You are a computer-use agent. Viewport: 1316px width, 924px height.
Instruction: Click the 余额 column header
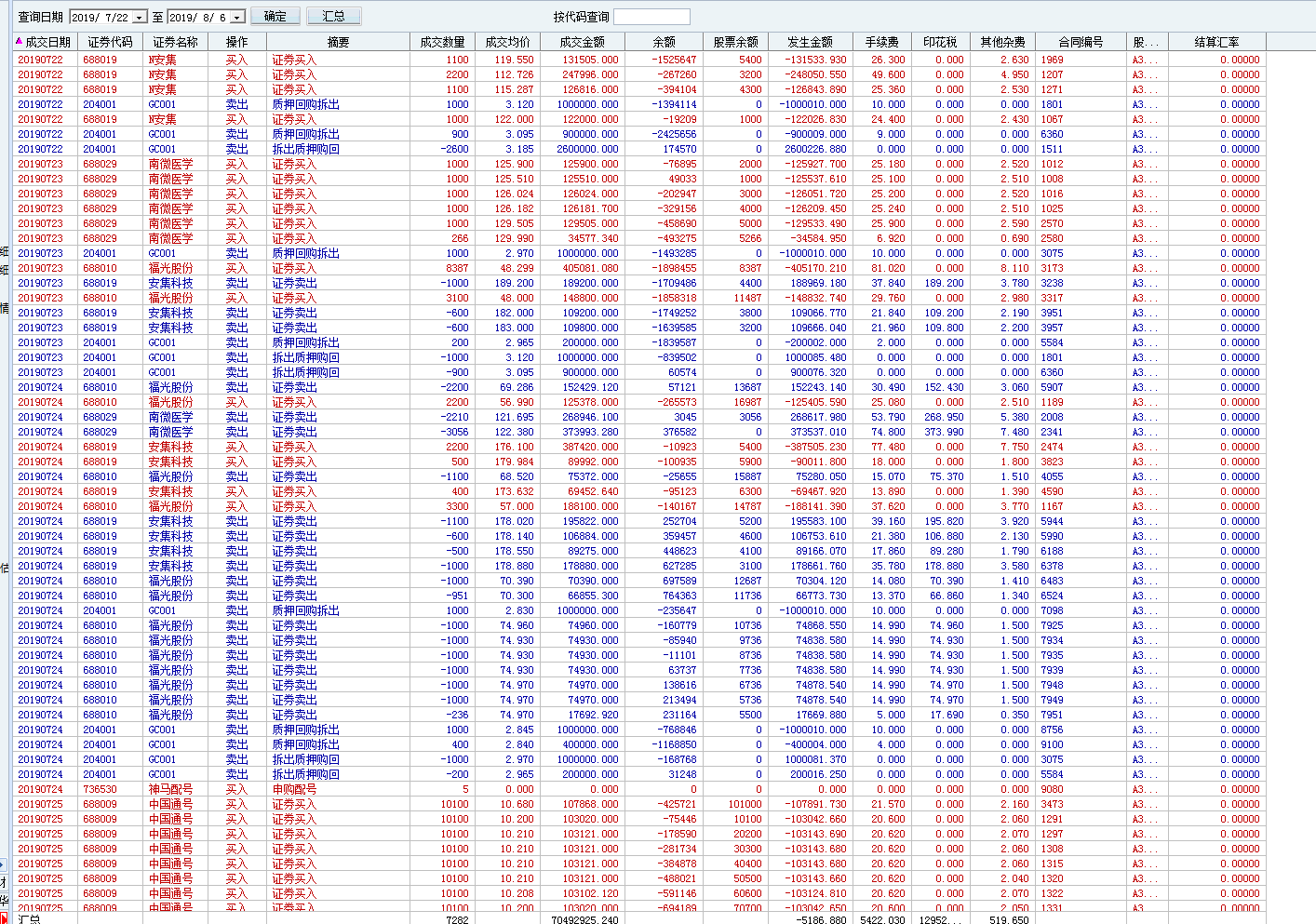(664, 42)
